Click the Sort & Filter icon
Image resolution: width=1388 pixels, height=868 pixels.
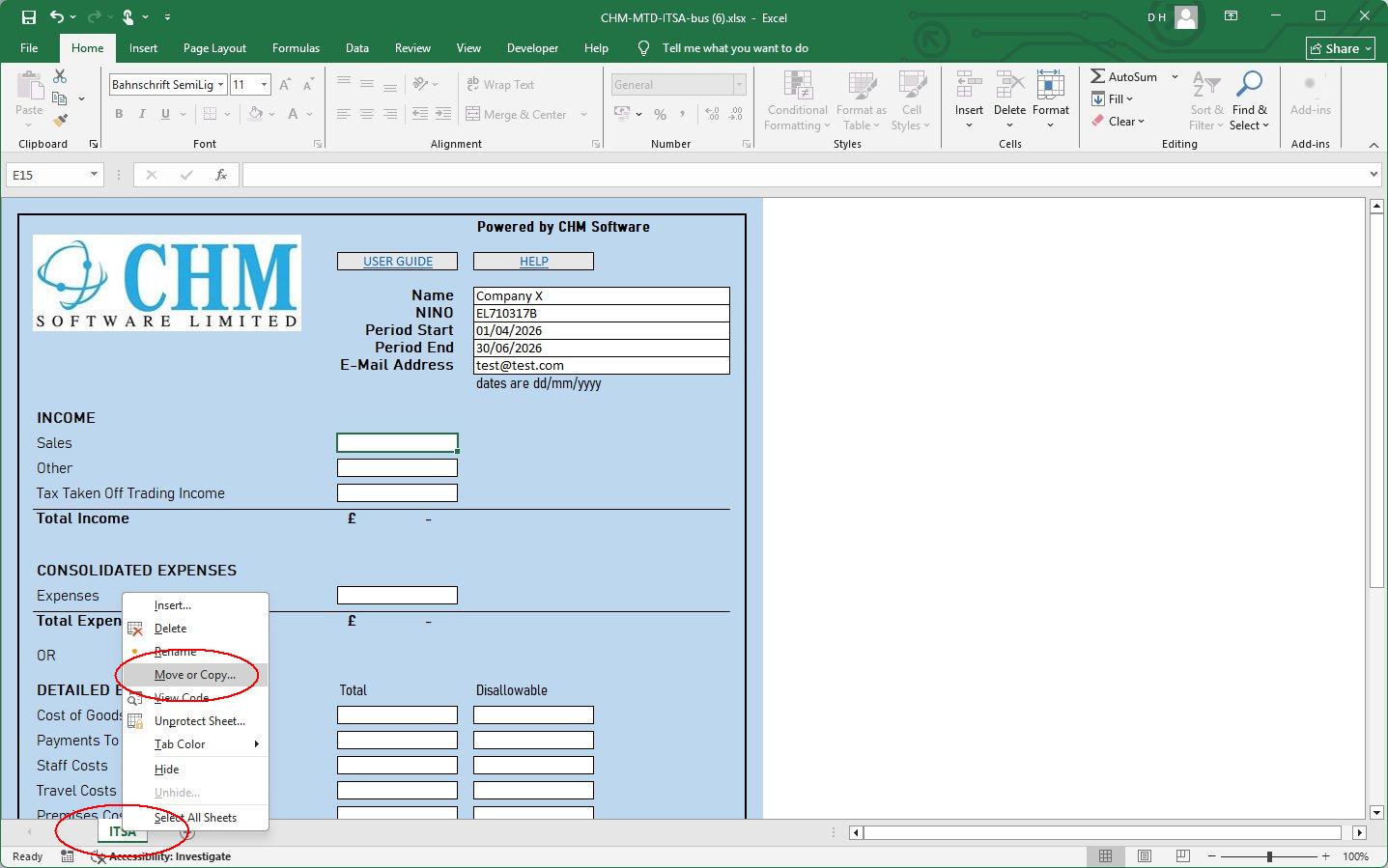(1205, 85)
